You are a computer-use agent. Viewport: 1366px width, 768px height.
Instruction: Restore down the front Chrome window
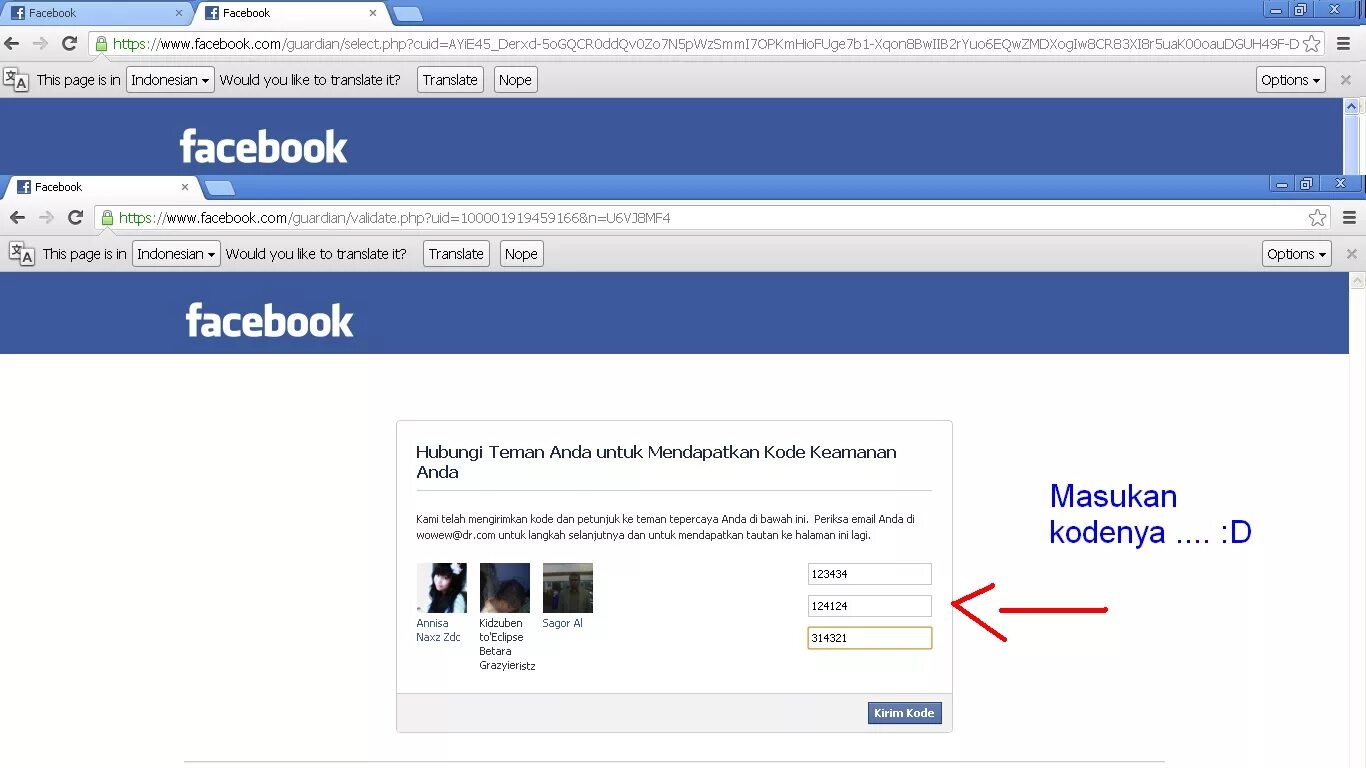tap(1307, 183)
